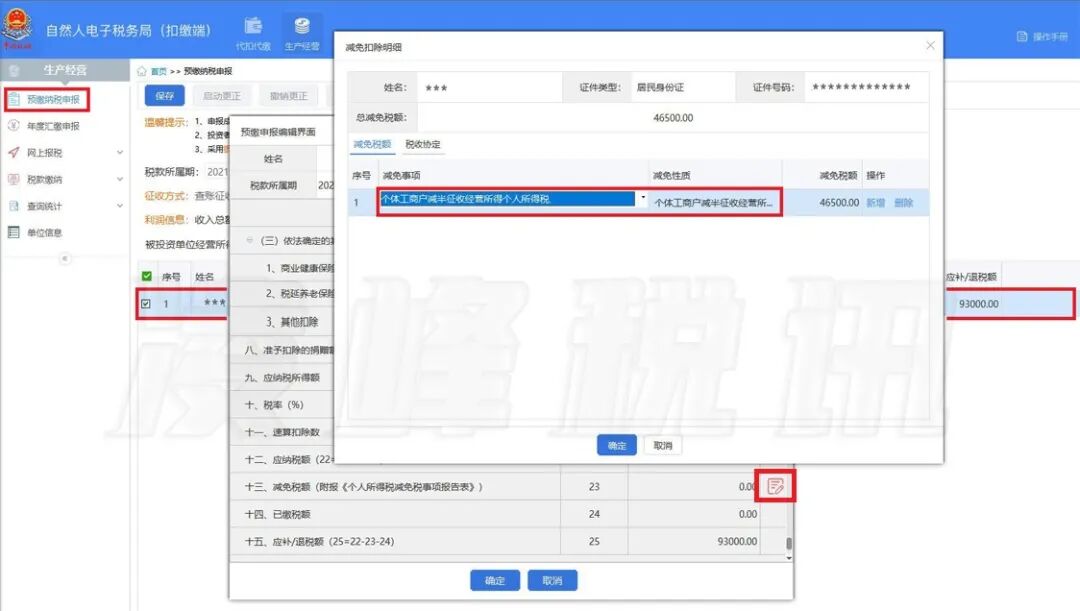This screenshot has width=1080, height=611.
Task: Click 取消 in the 预缴申报编辑界面 dialog
Action: click(552, 581)
